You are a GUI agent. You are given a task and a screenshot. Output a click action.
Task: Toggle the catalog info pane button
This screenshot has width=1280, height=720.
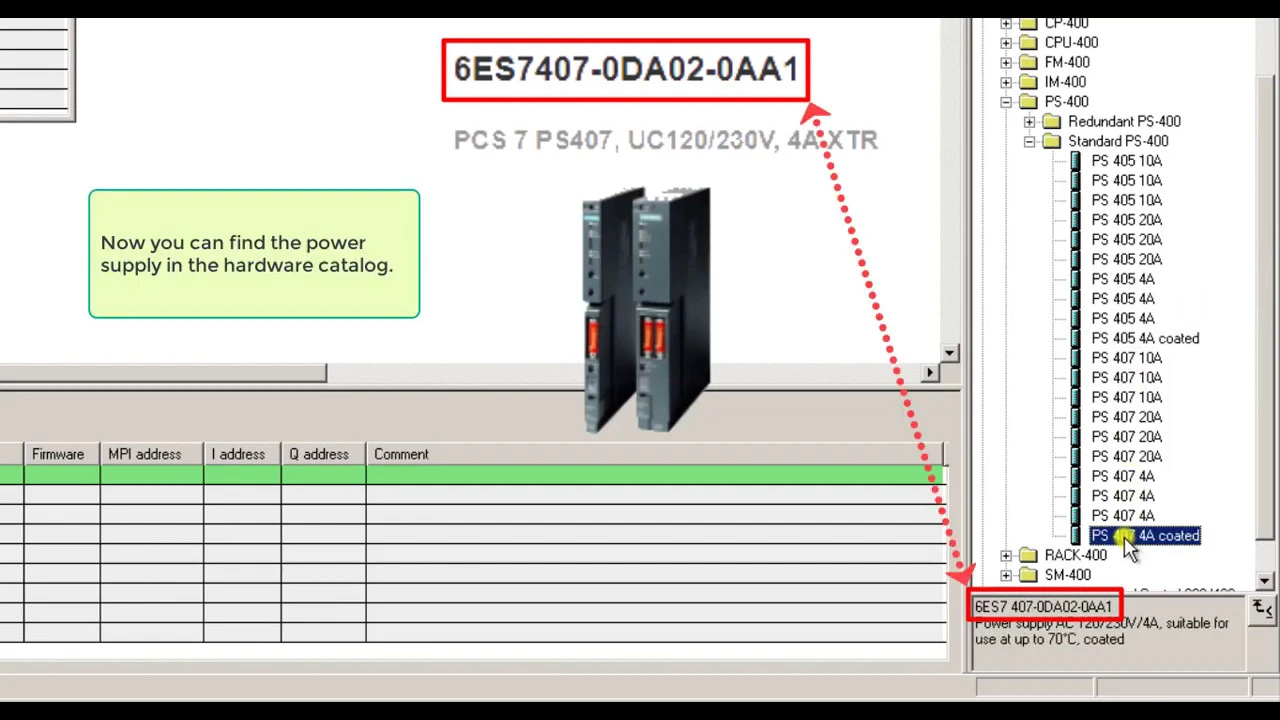click(x=1262, y=608)
